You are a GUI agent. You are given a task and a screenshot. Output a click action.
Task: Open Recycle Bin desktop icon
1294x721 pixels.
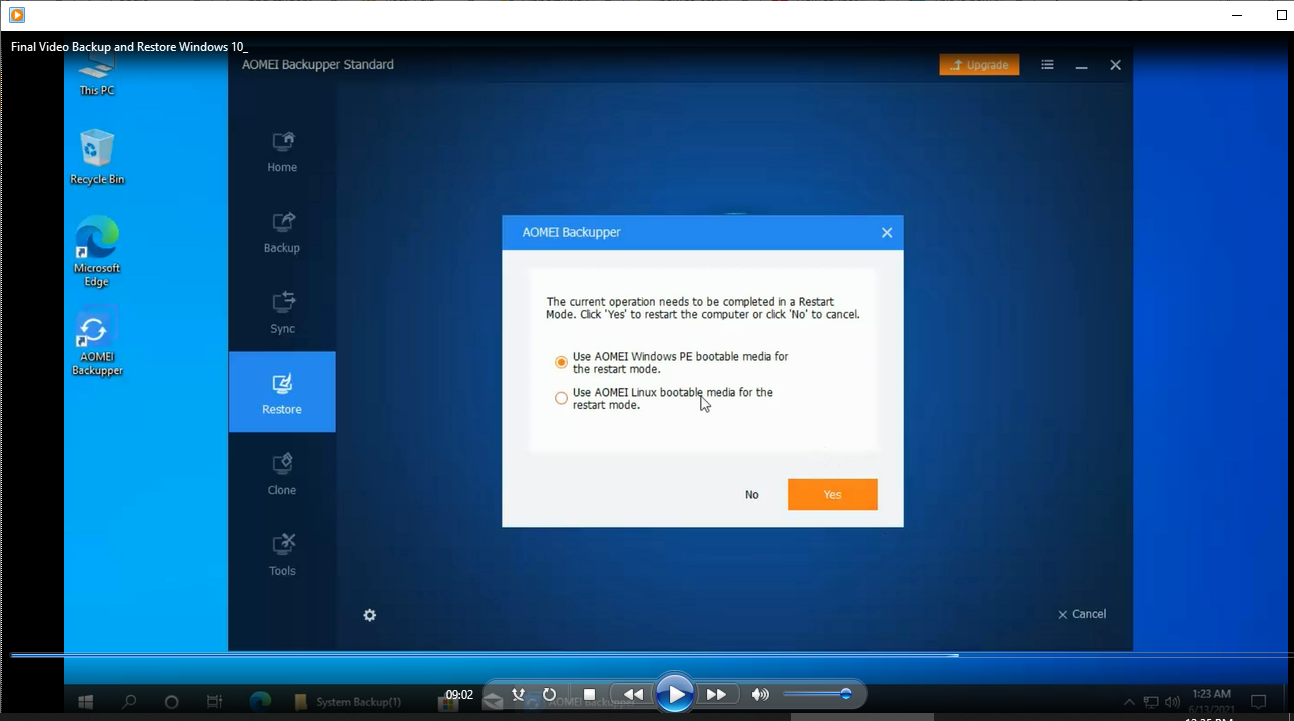(x=97, y=157)
